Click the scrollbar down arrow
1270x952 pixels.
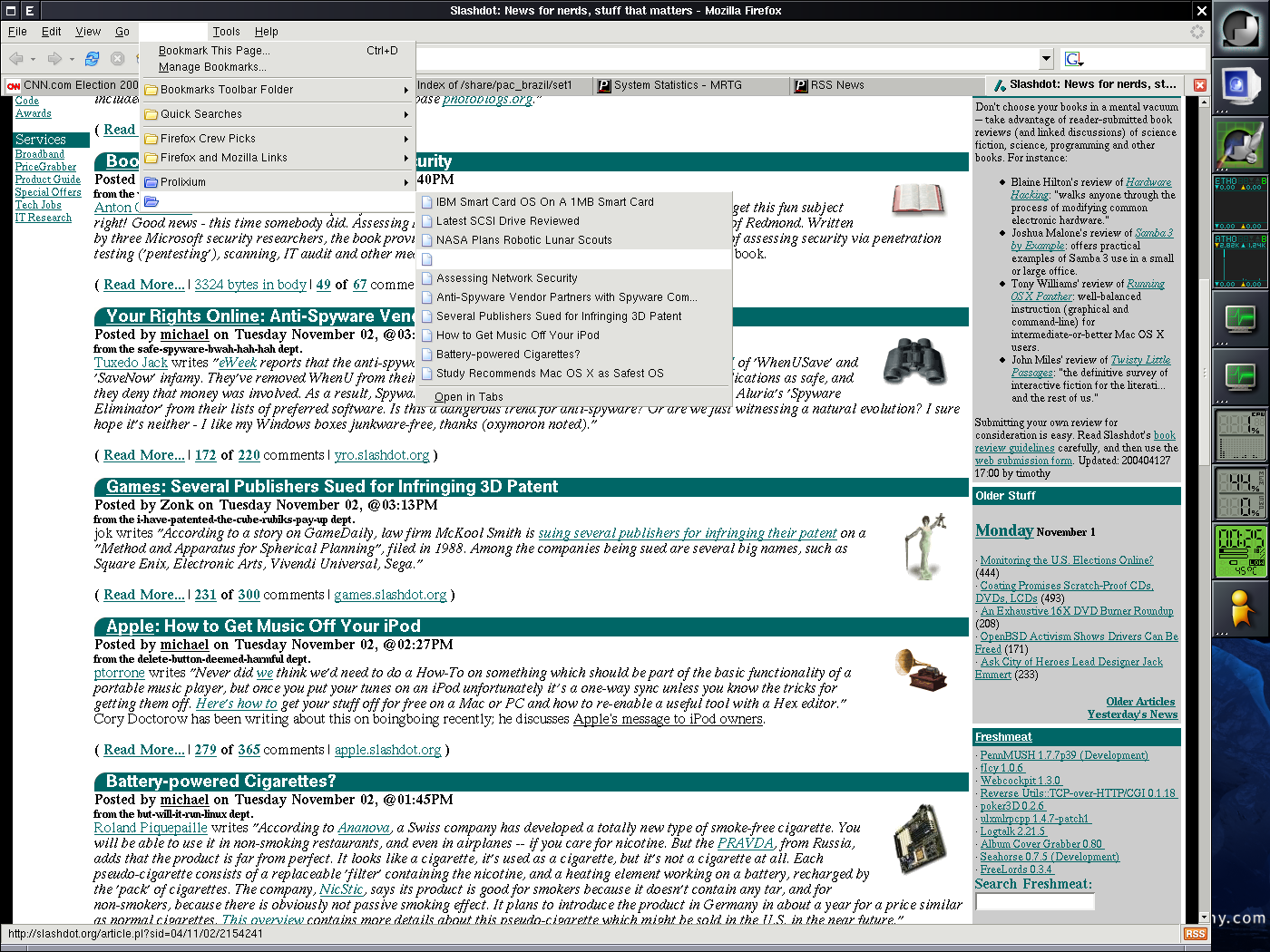pyautogui.click(x=1204, y=918)
